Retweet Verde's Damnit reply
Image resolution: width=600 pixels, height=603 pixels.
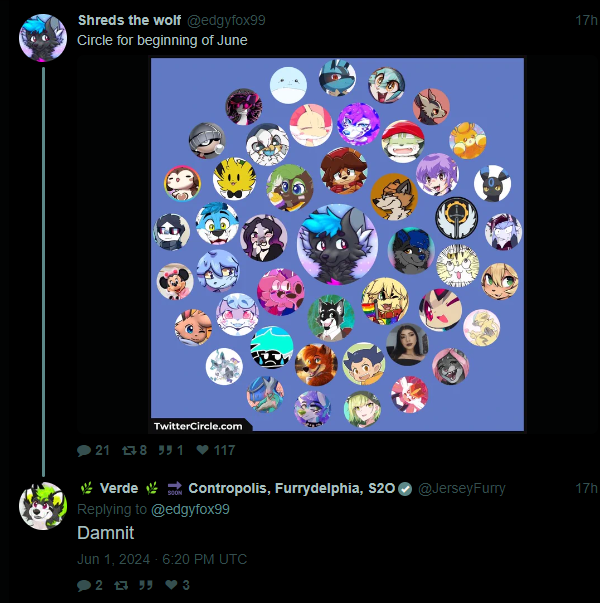click(x=121, y=585)
